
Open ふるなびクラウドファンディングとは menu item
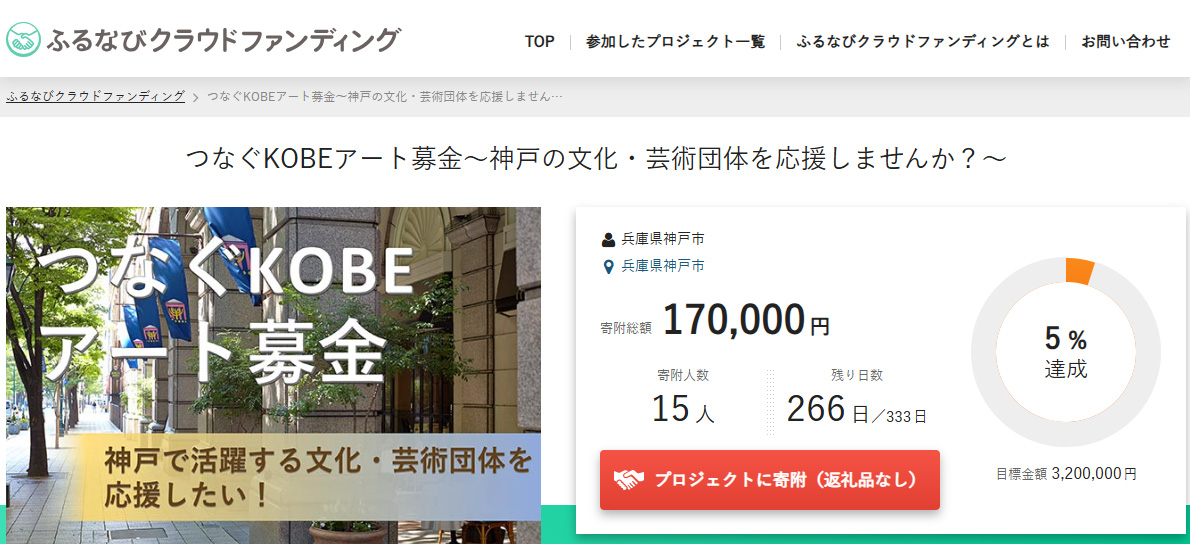click(x=923, y=42)
